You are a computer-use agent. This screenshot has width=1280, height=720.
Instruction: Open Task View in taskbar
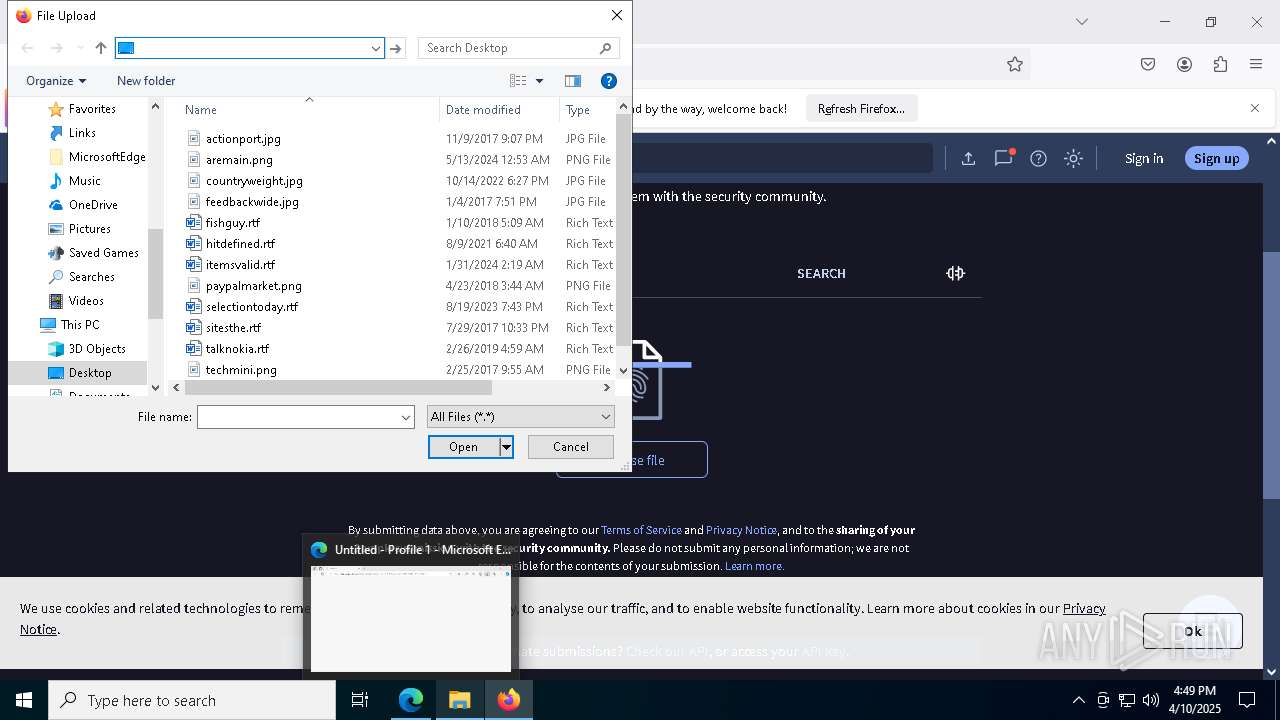(x=360, y=700)
